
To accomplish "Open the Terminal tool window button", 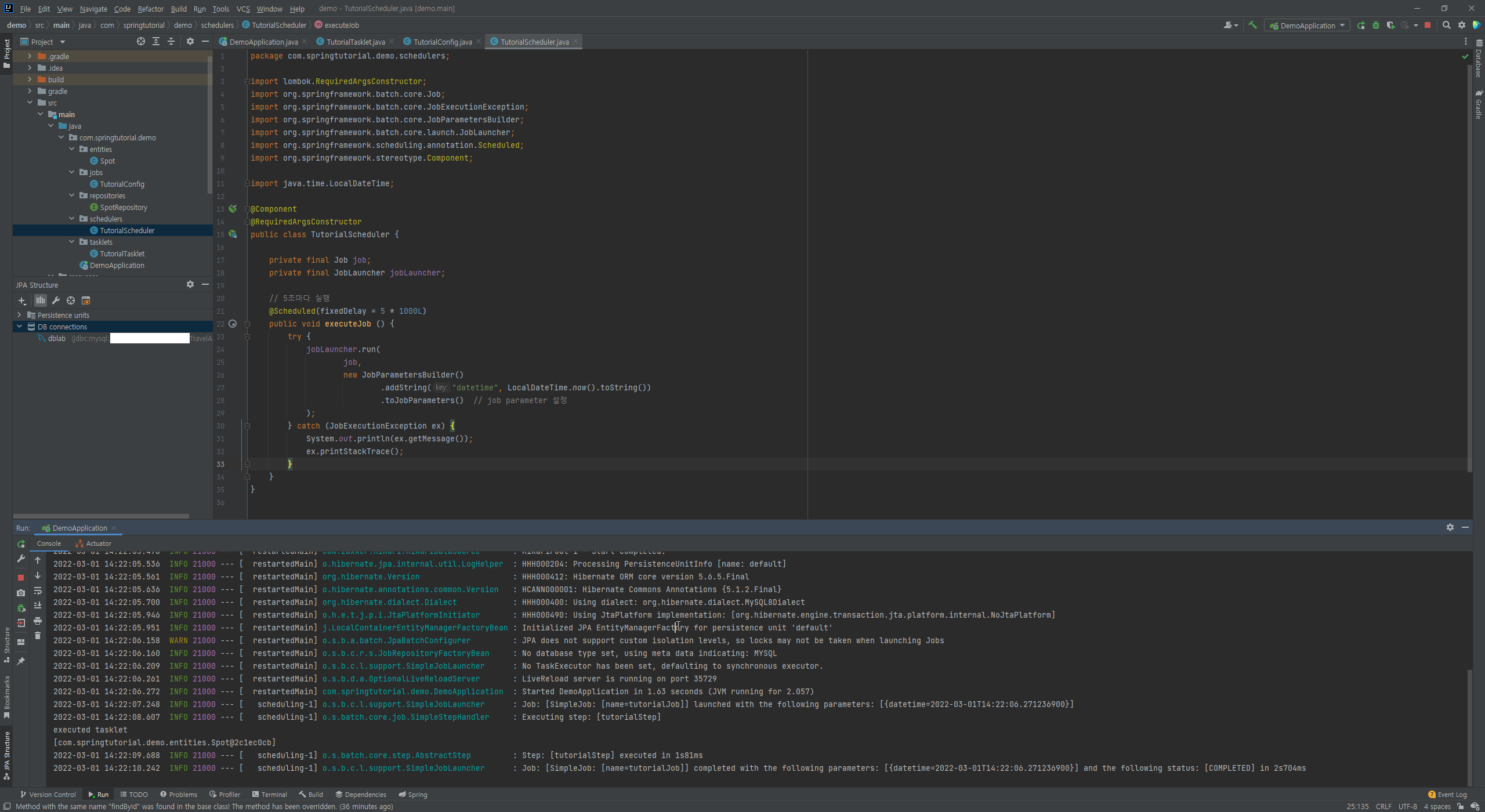I will point(269,795).
